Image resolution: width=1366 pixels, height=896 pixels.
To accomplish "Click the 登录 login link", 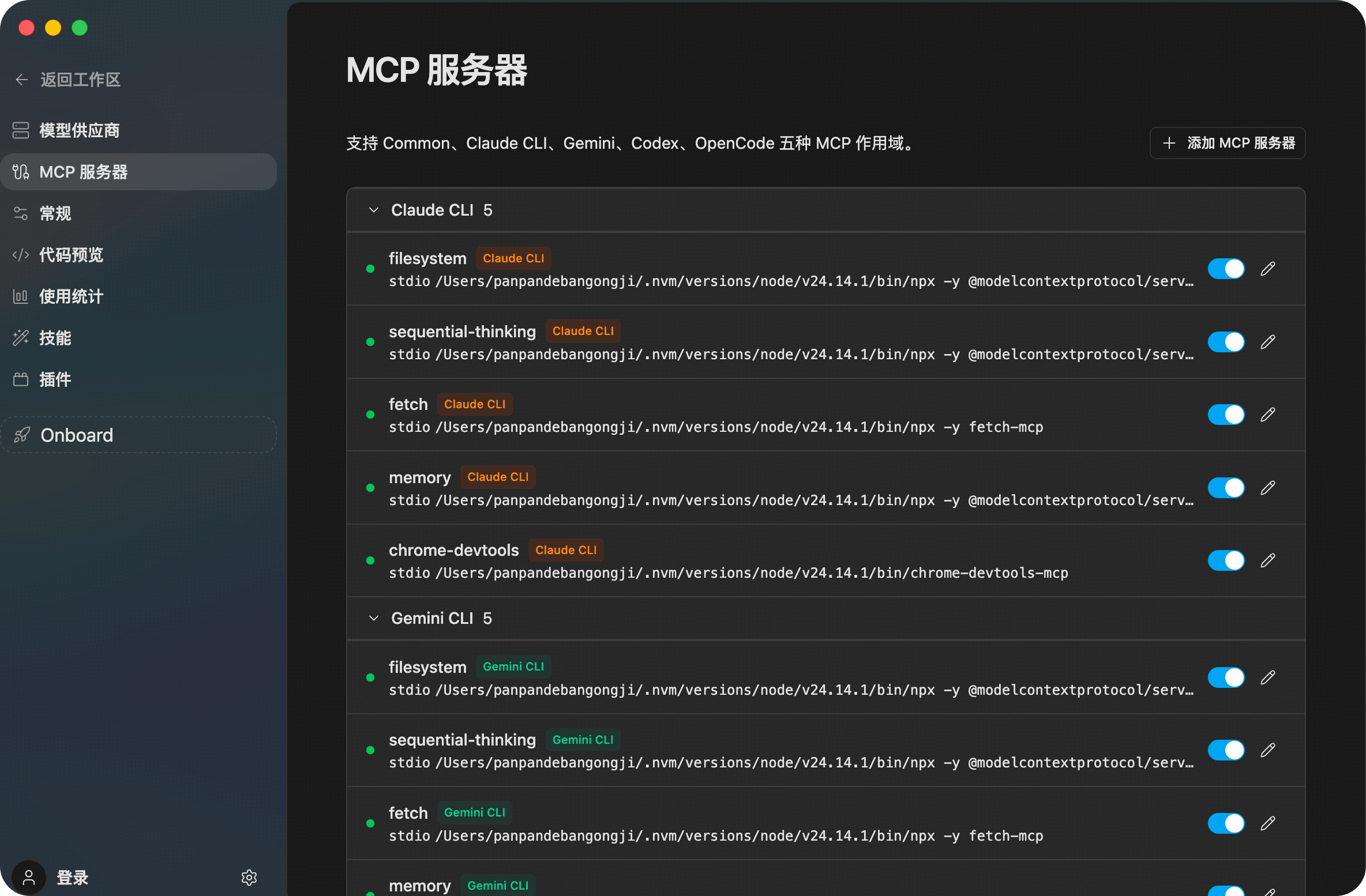I will point(72,877).
